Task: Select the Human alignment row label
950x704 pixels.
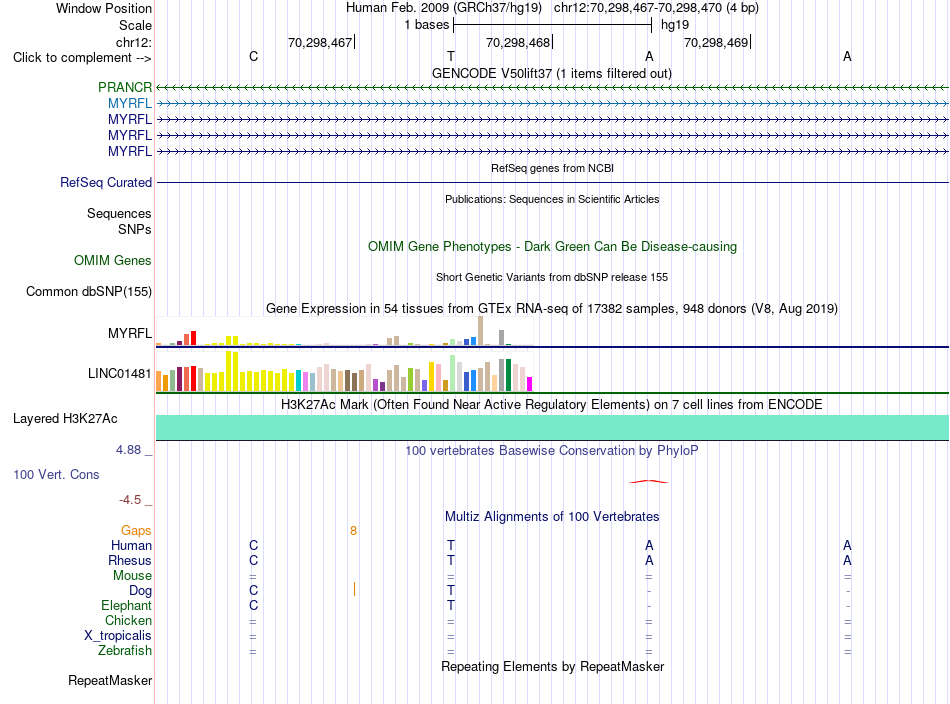Action: [131, 545]
